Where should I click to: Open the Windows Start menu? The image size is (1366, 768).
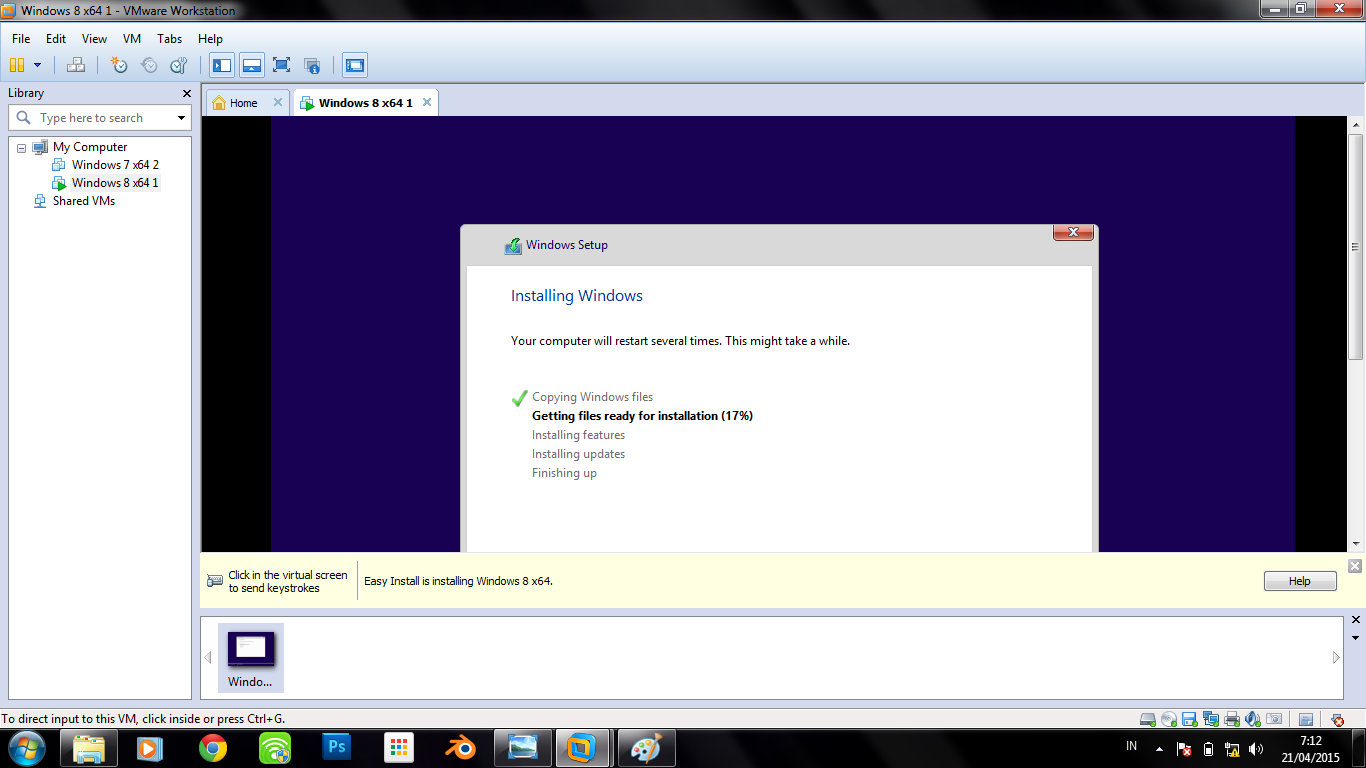pyautogui.click(x=25, y=748)
